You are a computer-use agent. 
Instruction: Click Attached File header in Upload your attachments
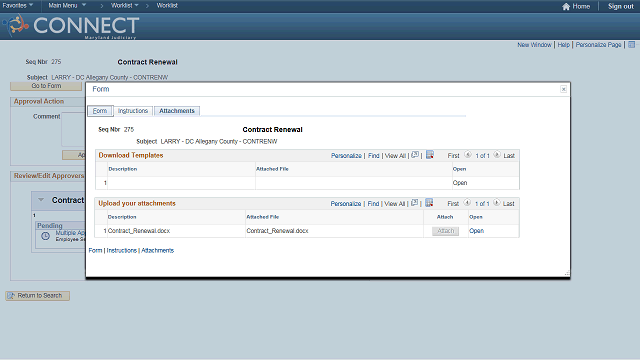click(x=262, y=217)
